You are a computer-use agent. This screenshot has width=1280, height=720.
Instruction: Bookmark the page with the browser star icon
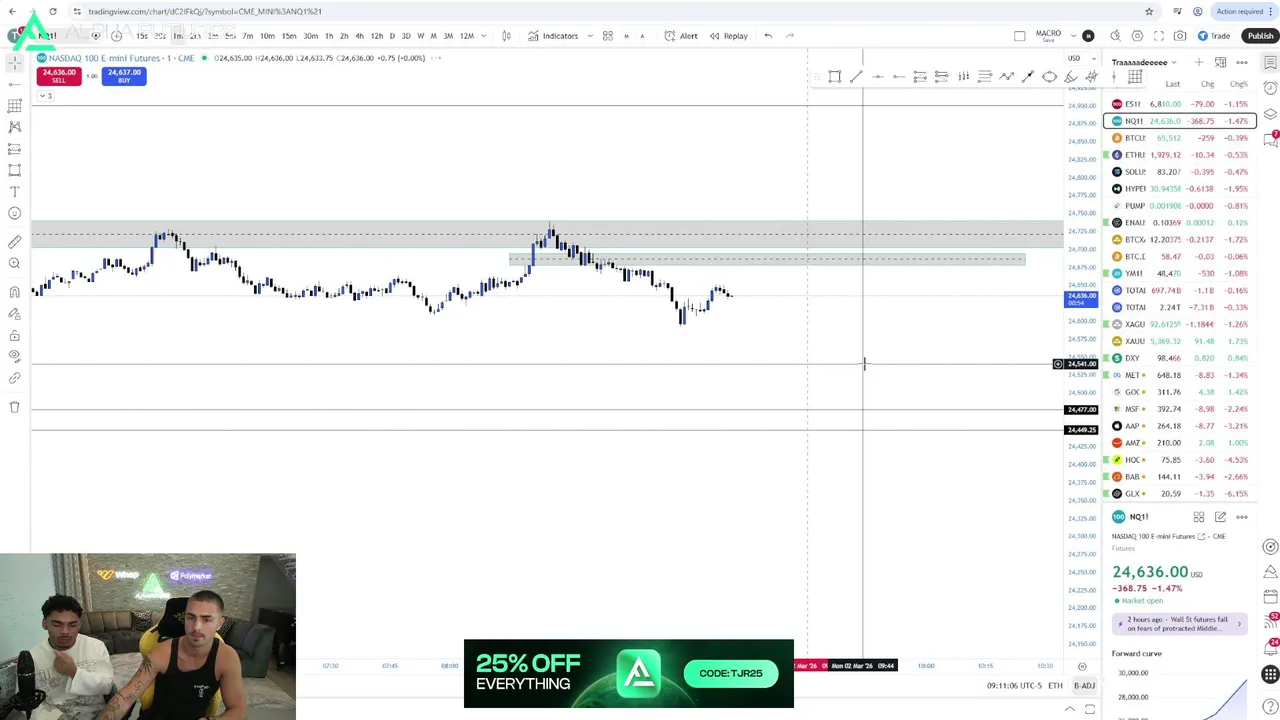point(1149,11)
